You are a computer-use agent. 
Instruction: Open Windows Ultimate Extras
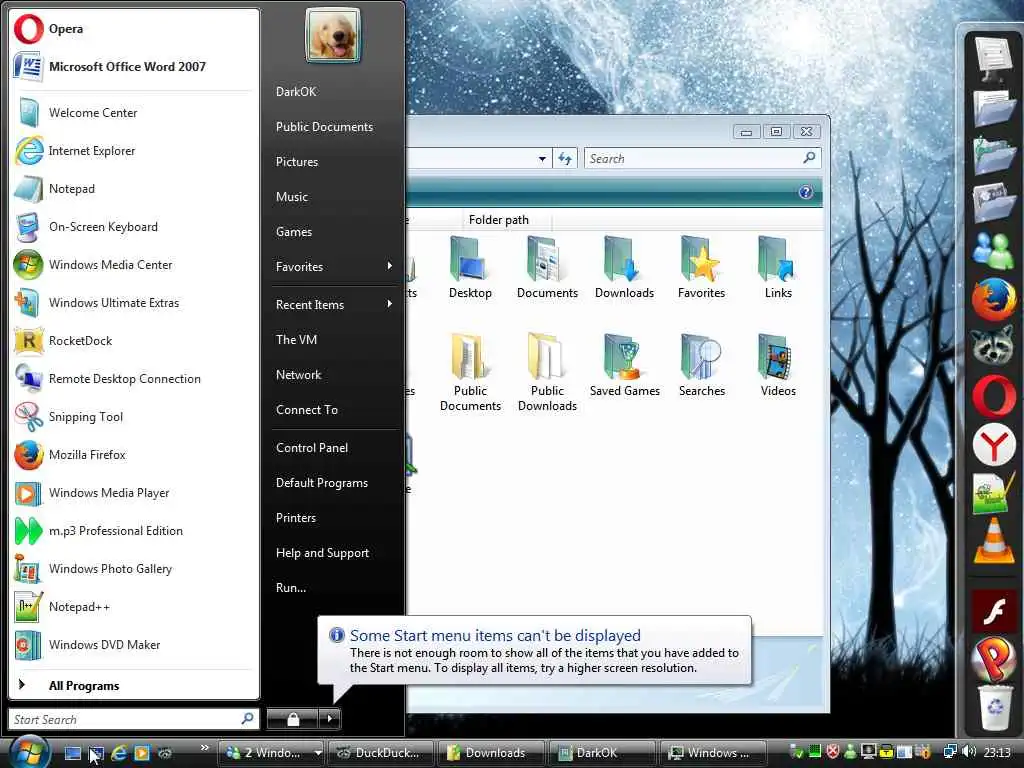133,302
